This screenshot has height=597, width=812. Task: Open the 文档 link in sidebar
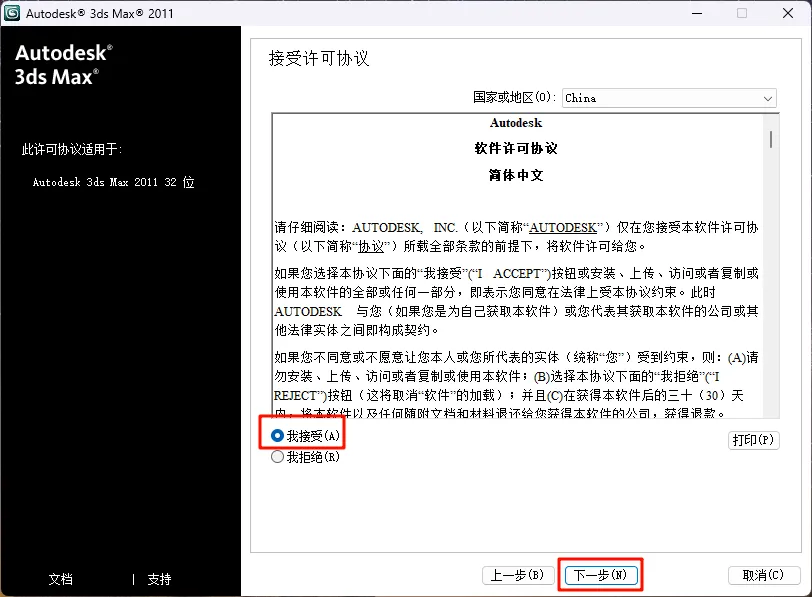coord(61,579)
